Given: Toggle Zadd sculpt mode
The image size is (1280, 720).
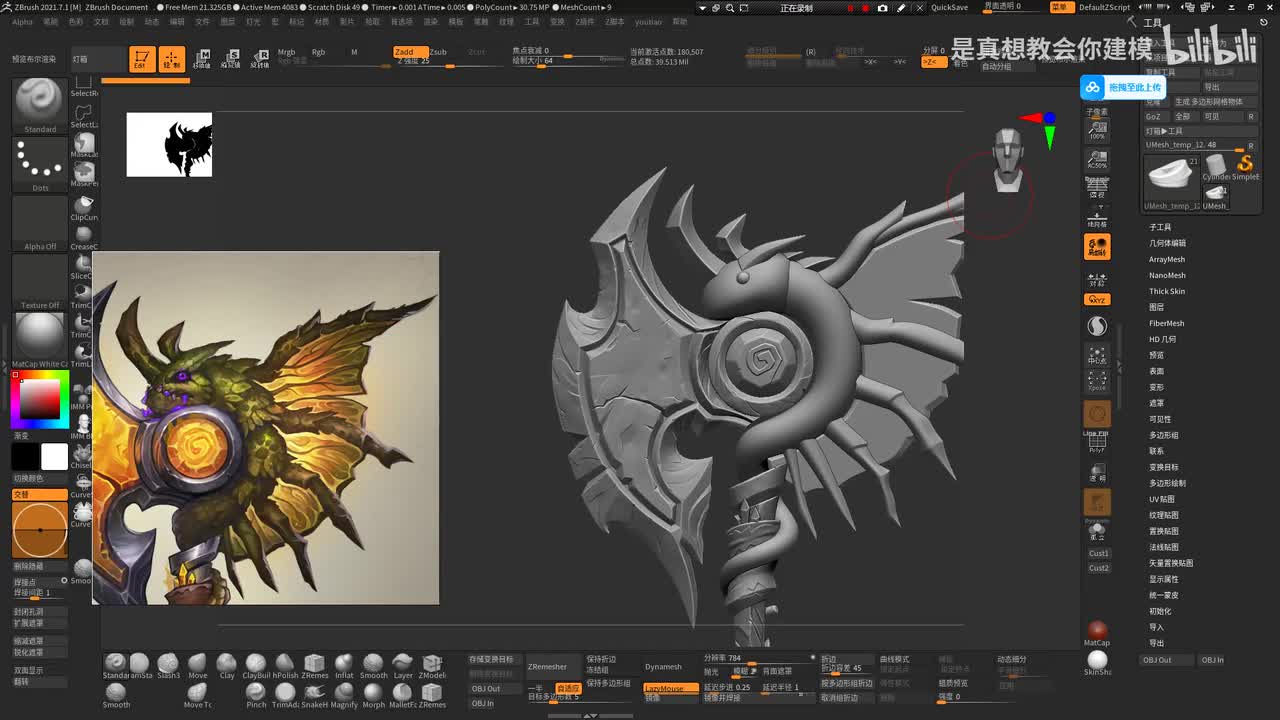Looking at the screenshot, I should [x=410, y=52].
